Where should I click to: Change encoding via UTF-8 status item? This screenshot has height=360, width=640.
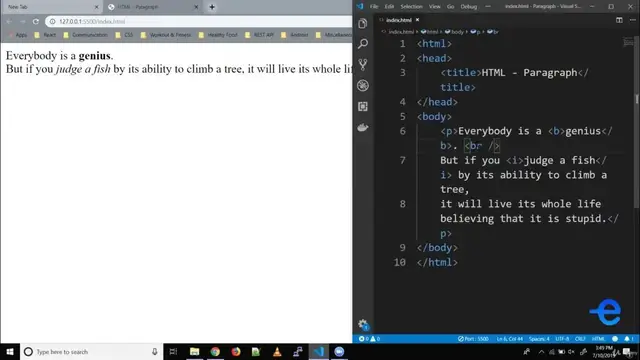click(x=562, y=339)
